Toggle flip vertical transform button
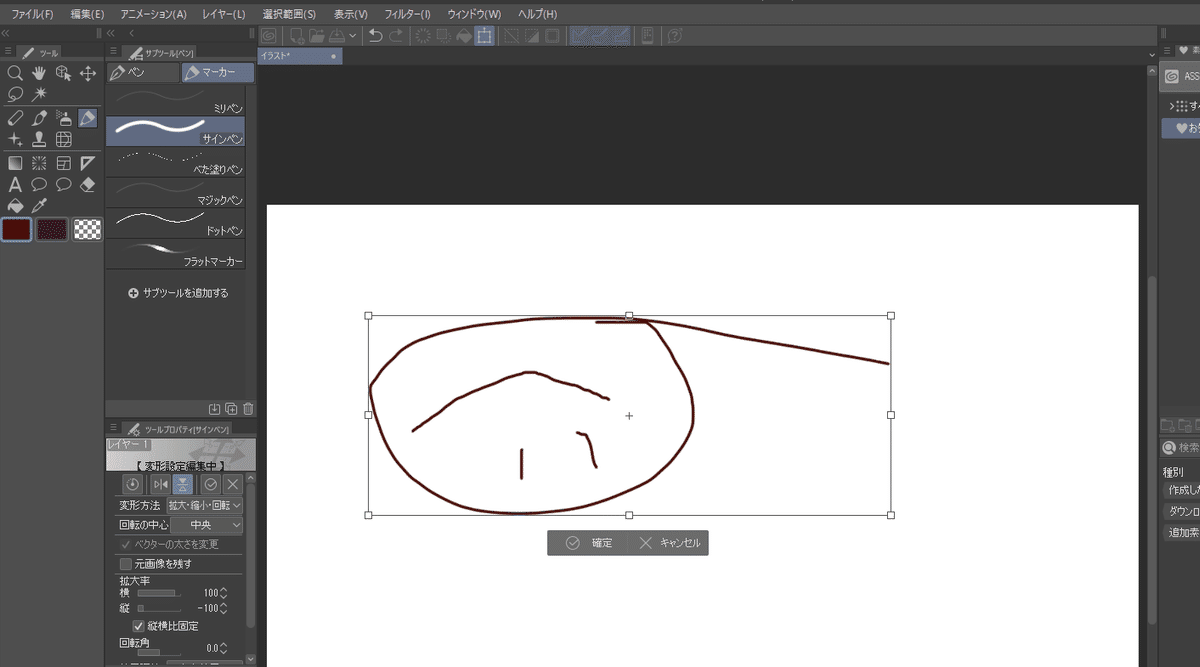Viewport: 1200px width, 667px height. tap(183, 484)
